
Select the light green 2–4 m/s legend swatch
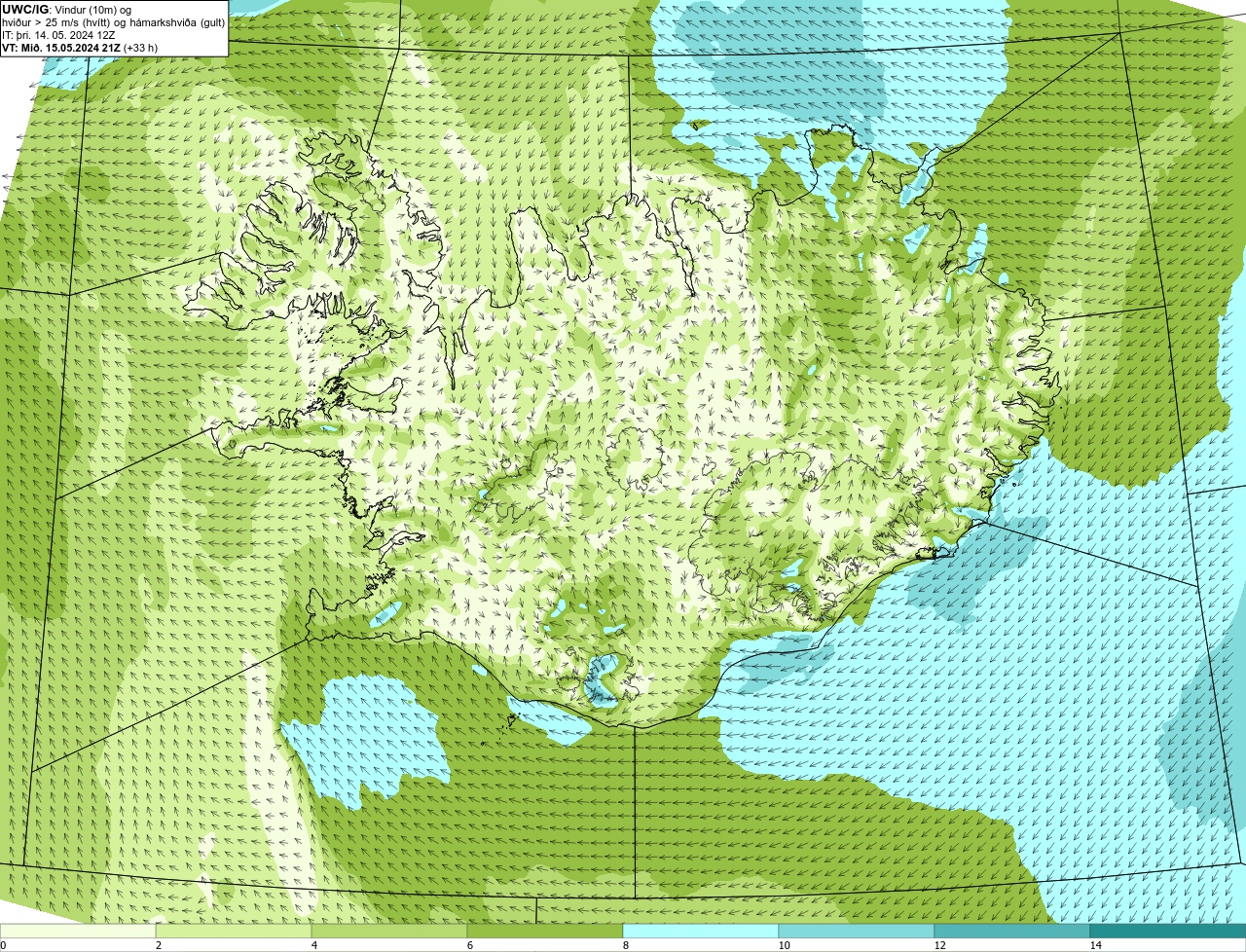(x=234, y=931)
